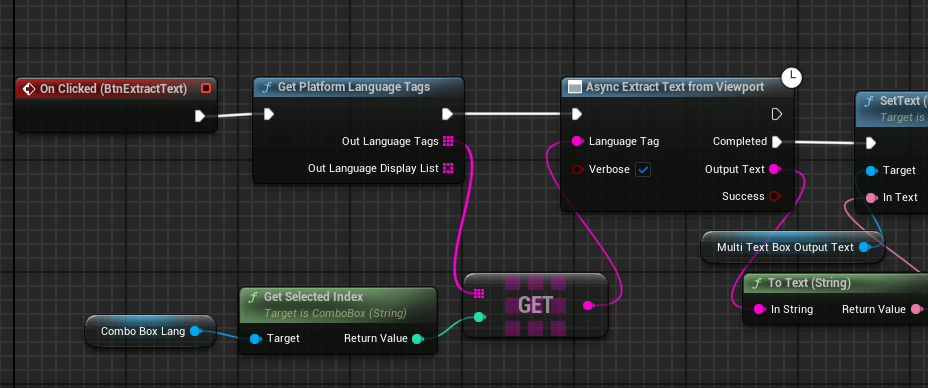Click the Async Extract node window icon

click(574, 88)
